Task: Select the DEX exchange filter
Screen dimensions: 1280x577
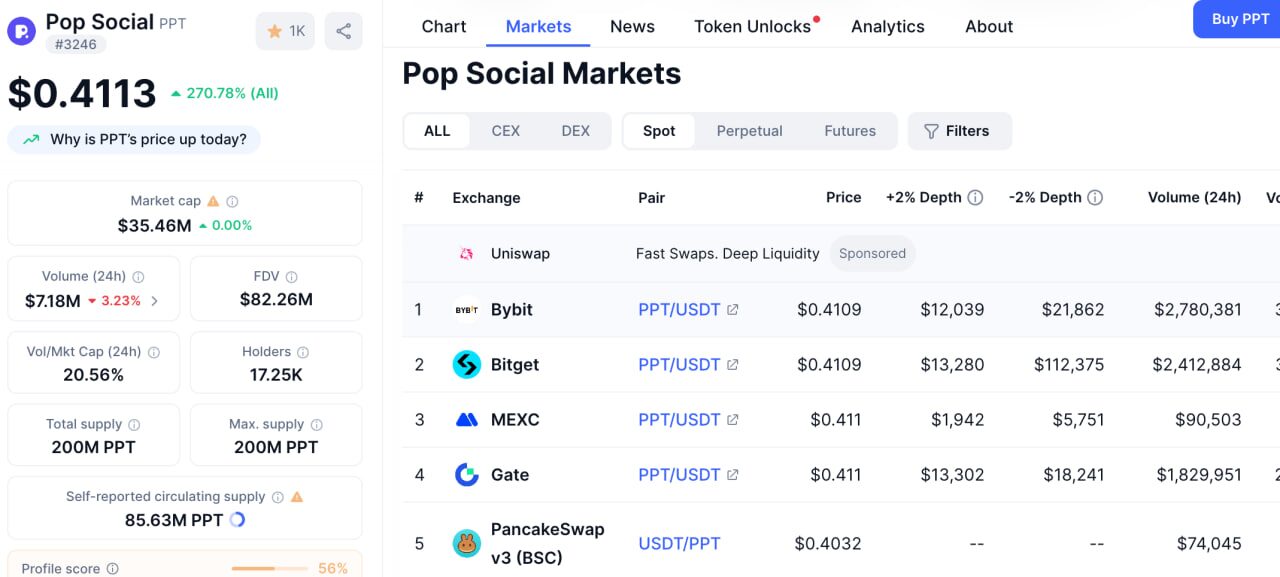Action: point(575,131)
